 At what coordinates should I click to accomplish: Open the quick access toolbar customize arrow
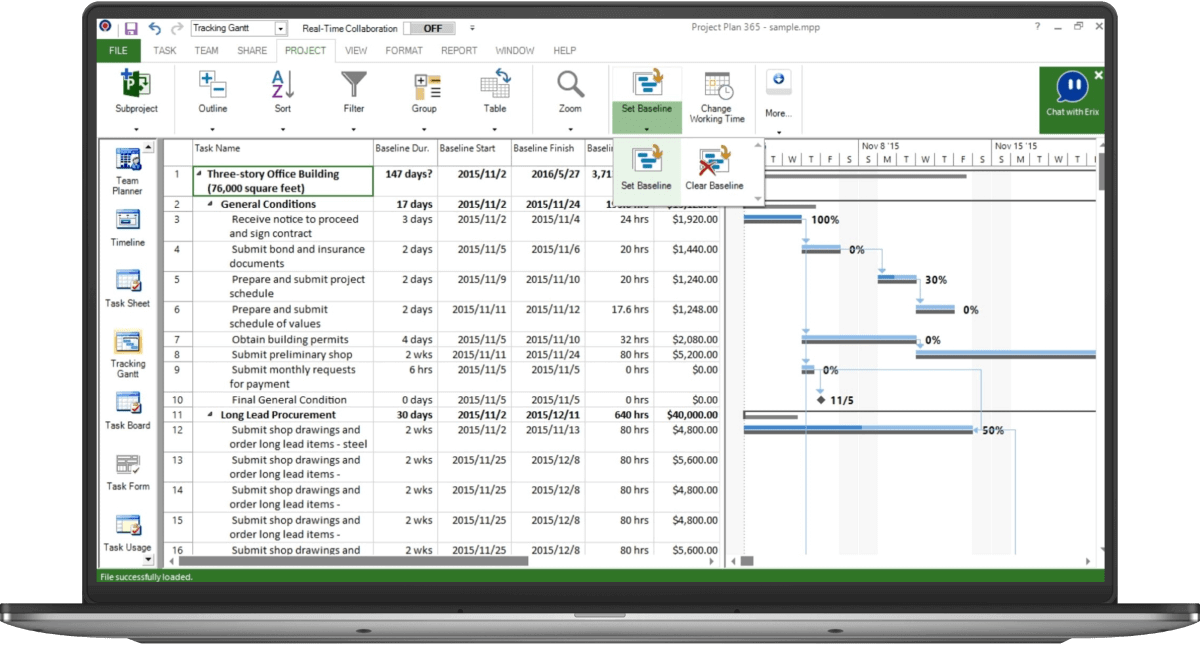[x=472, y=28]
